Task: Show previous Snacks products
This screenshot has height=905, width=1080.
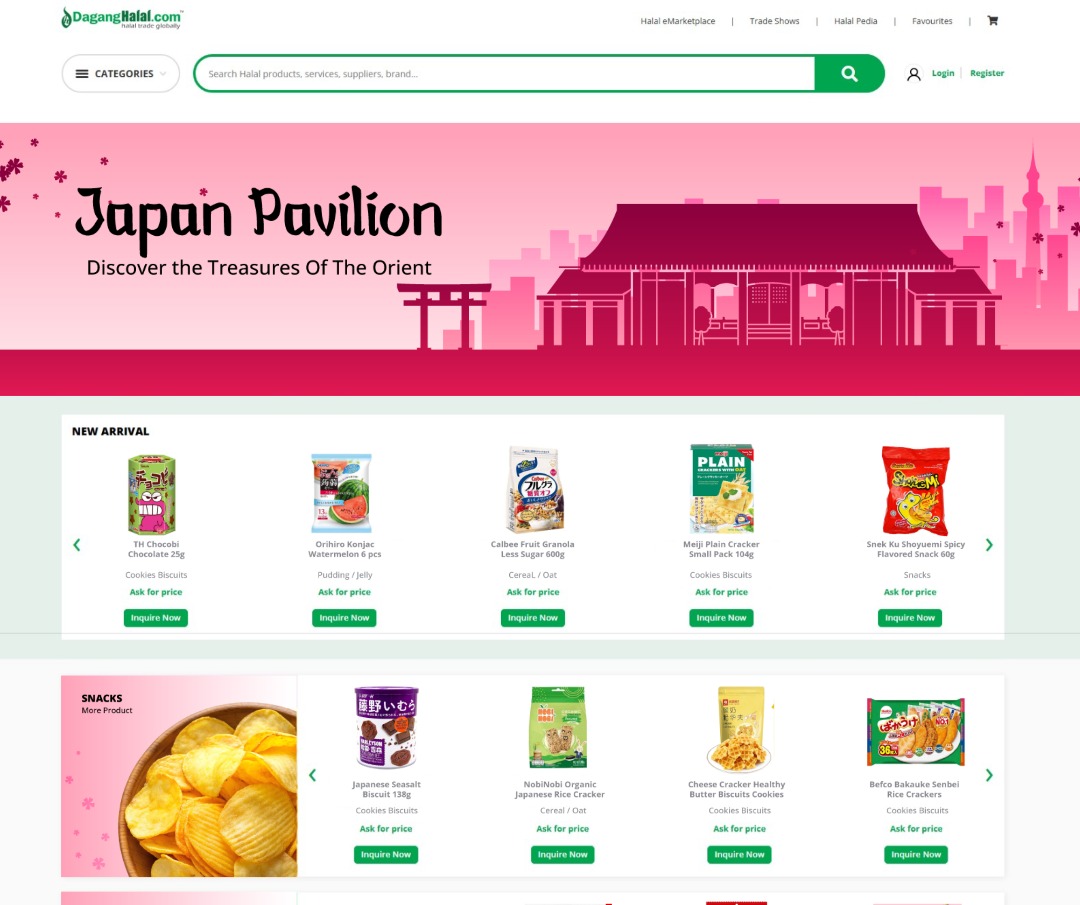Action: [x=313, y=775]
